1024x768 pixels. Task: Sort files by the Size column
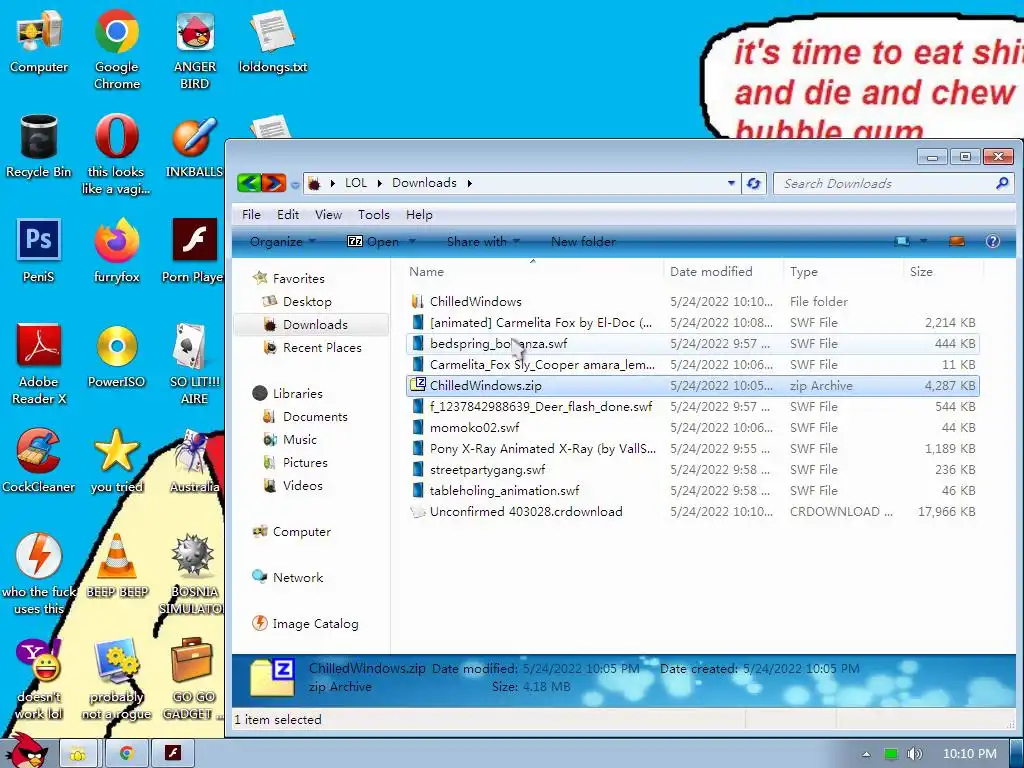click(943, 272)
